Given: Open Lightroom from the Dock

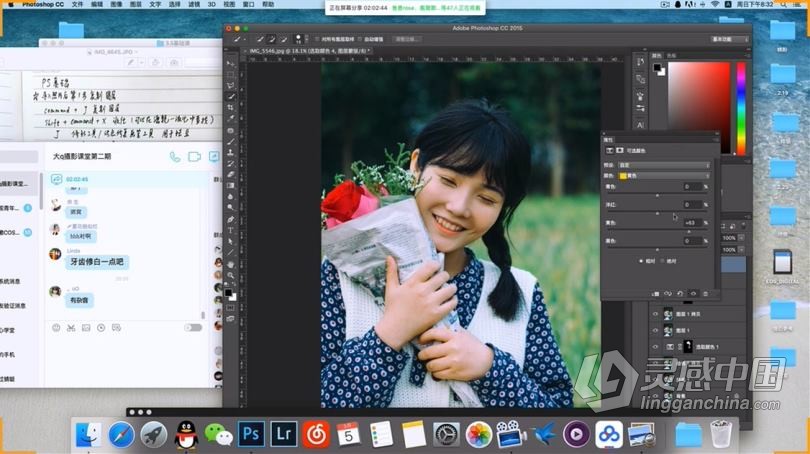Looking at the screenshot, I should [x=283, y=434].
